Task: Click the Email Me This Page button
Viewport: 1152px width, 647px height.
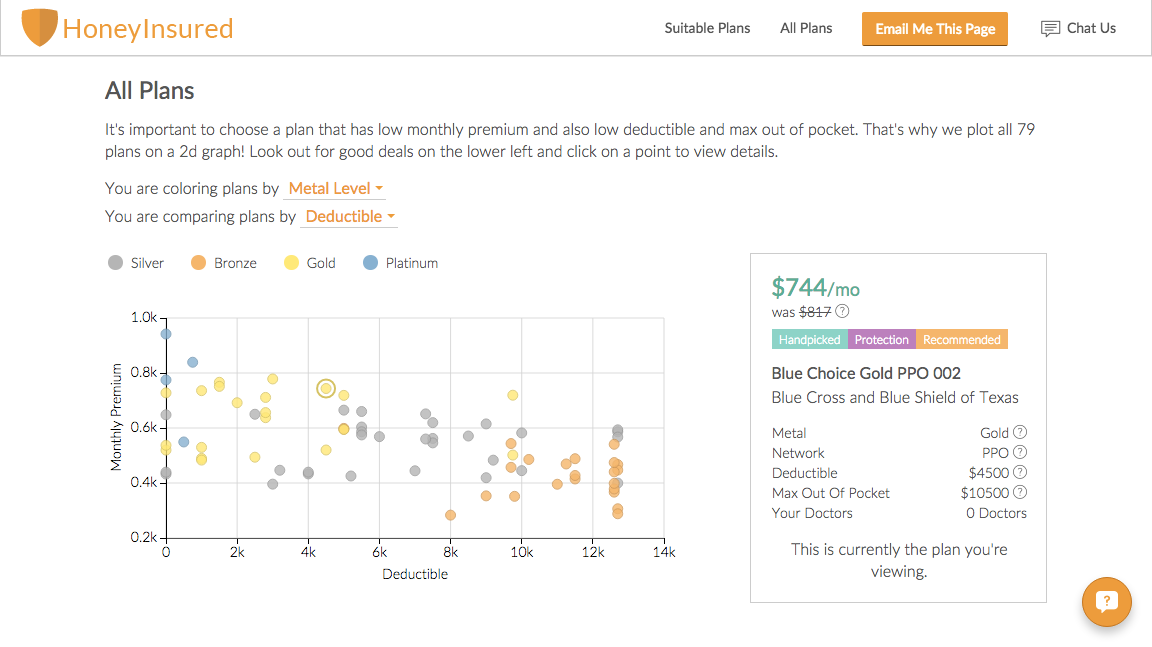Action: tap(935, 29)
